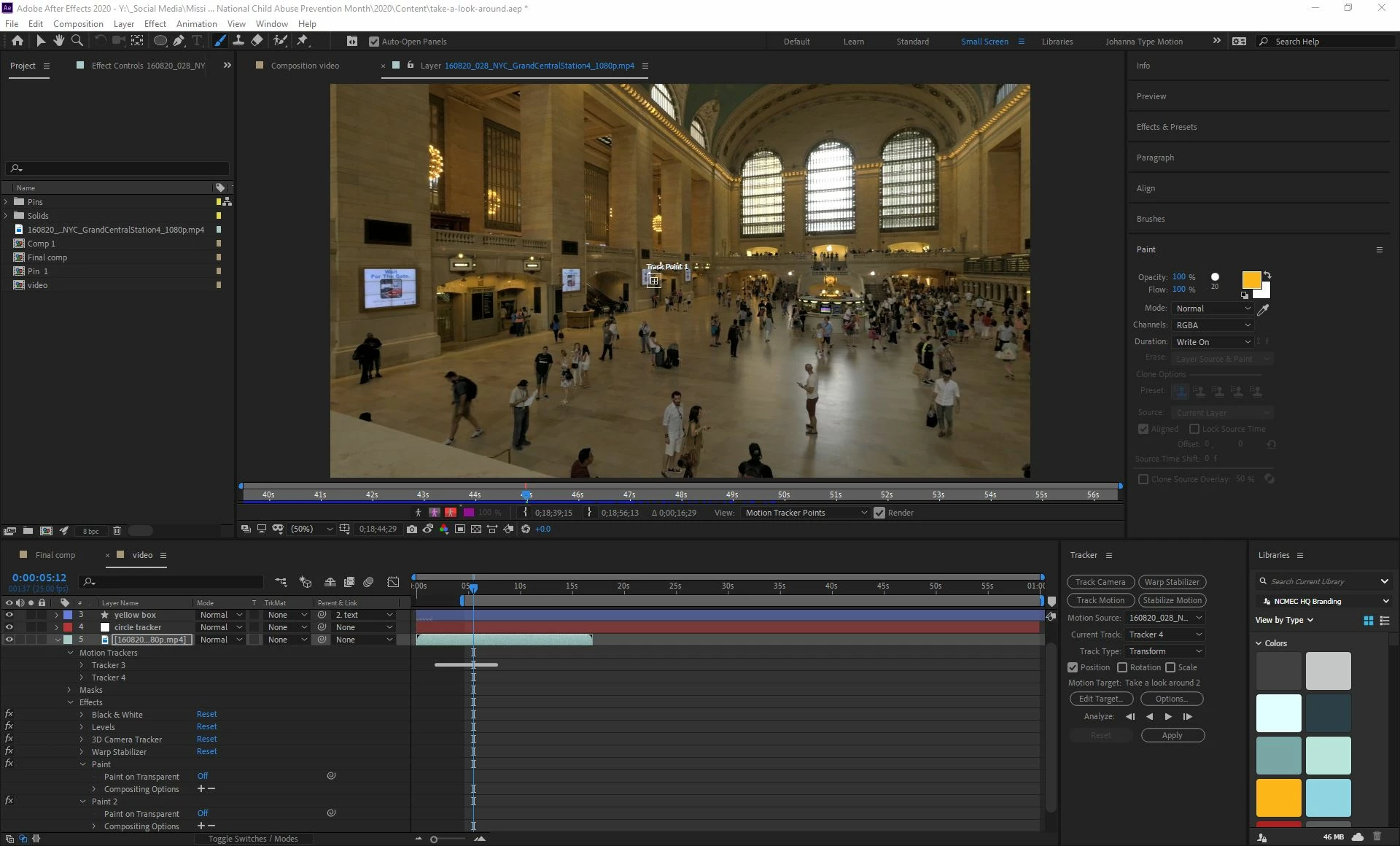Select the Clone Stamp tool
The height and width of the screenshot is (846, 1400).
tap(238, 41)
